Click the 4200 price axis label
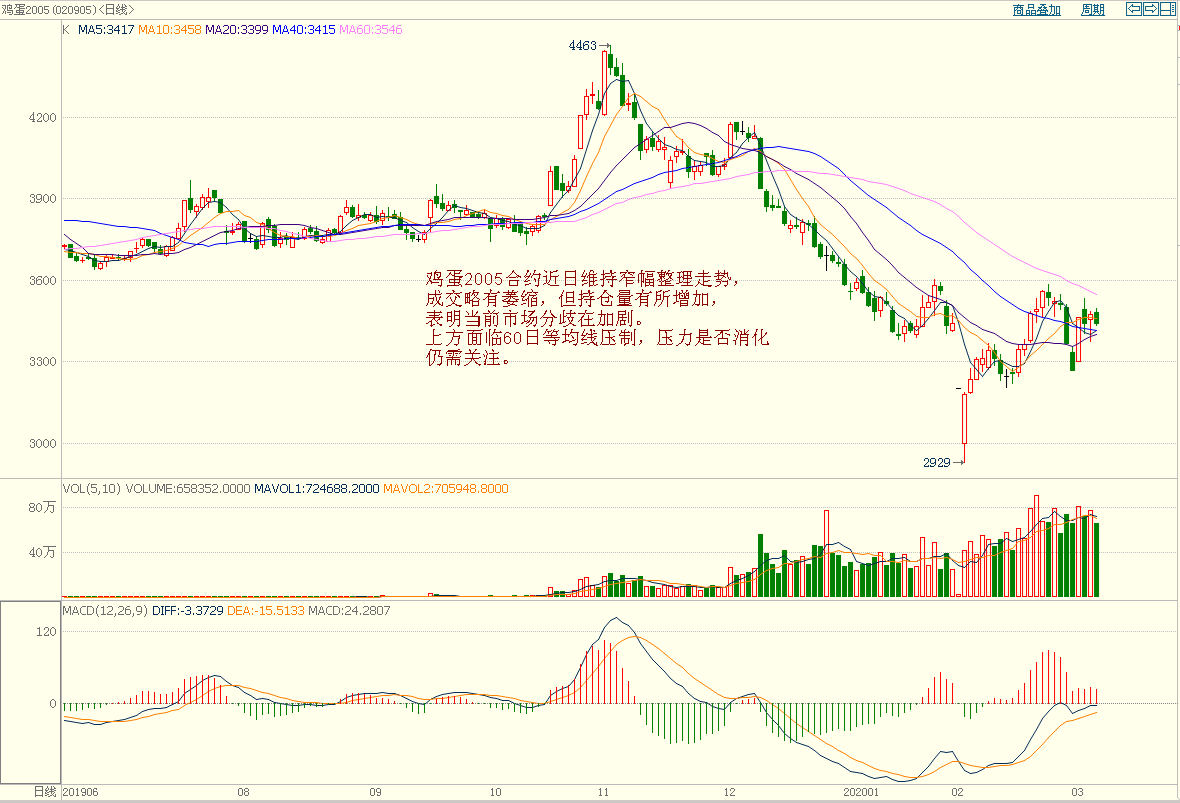The width and height of the screenshot is (1180, 803). 43,118
